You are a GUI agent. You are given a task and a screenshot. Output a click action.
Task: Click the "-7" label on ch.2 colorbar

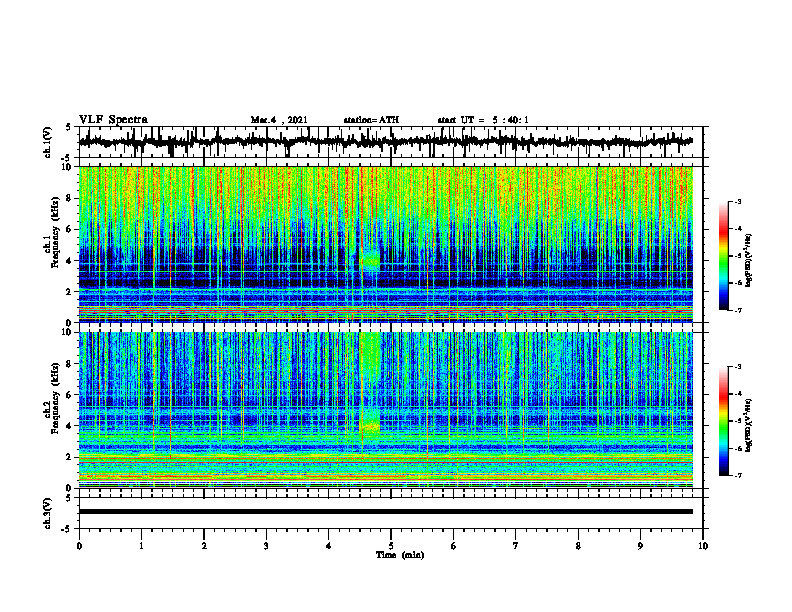pos(738,476)
